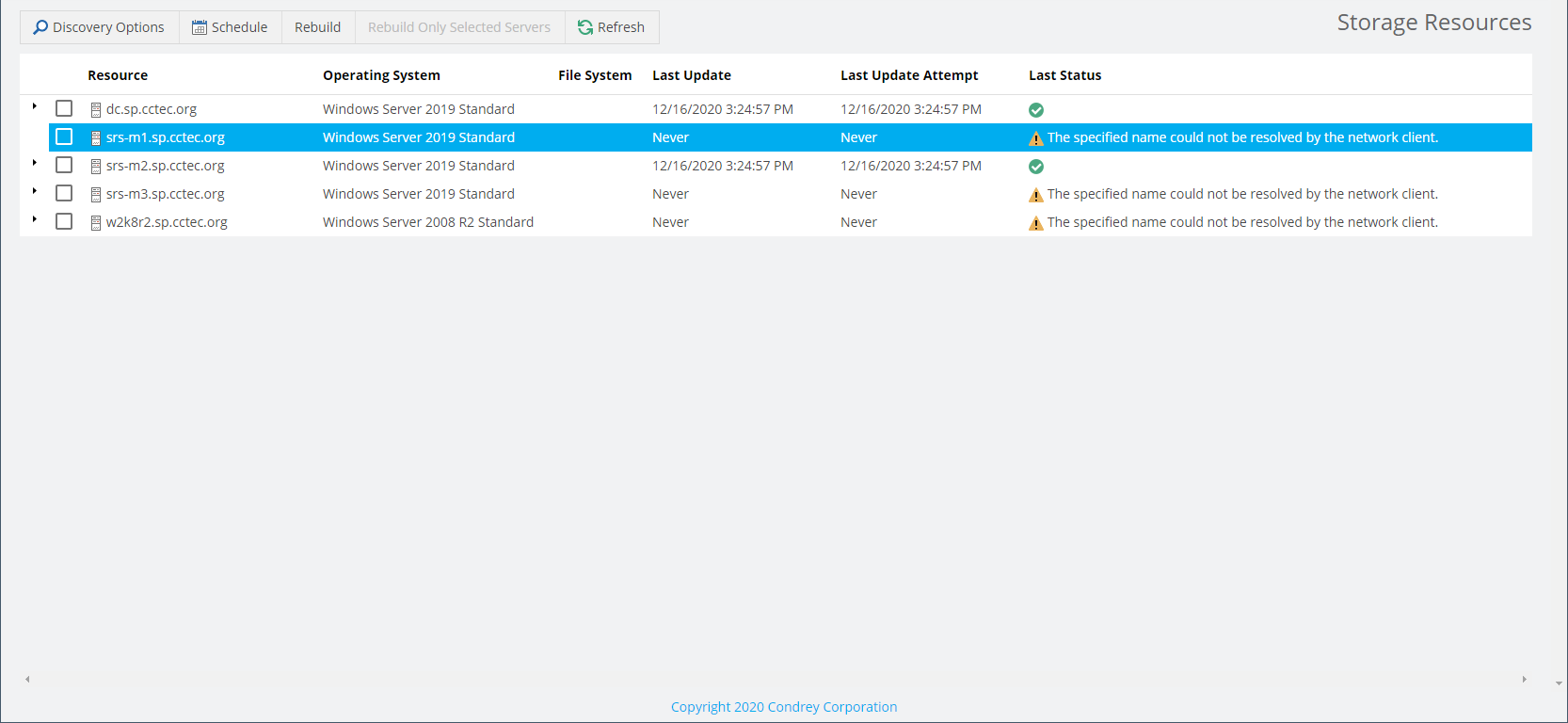The height and width of the screenshot is (723, 1568).
Task: Click the error message in the srs-m3 row
Action: pos(1242,194)
